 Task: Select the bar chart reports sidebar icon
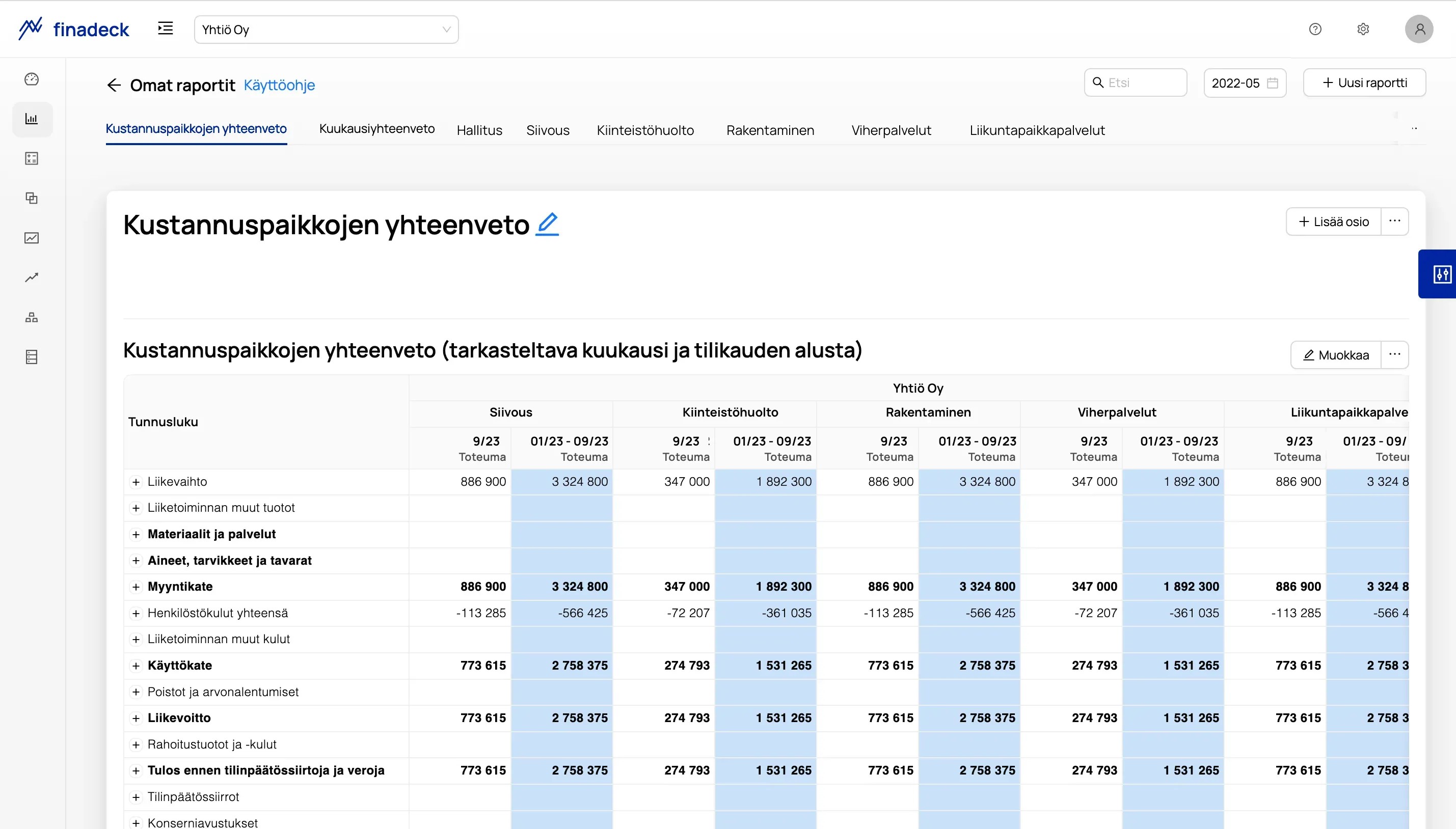pyautogui.click(x=32, y=119)
